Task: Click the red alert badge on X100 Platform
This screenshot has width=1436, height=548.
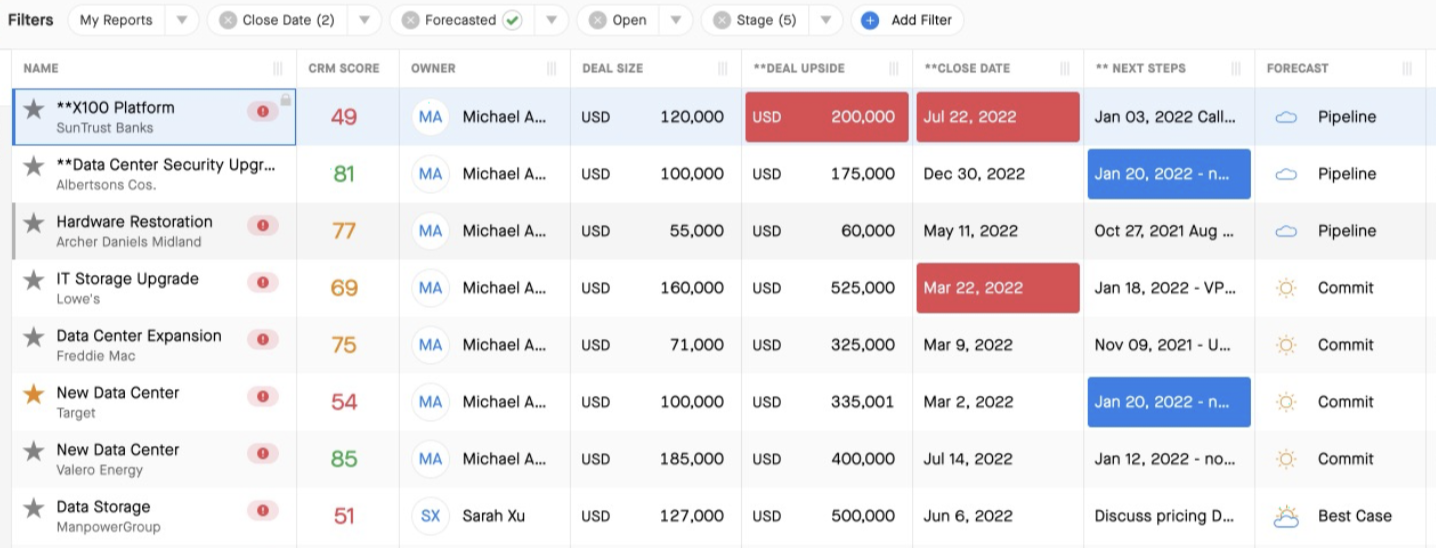Action: 262,112
